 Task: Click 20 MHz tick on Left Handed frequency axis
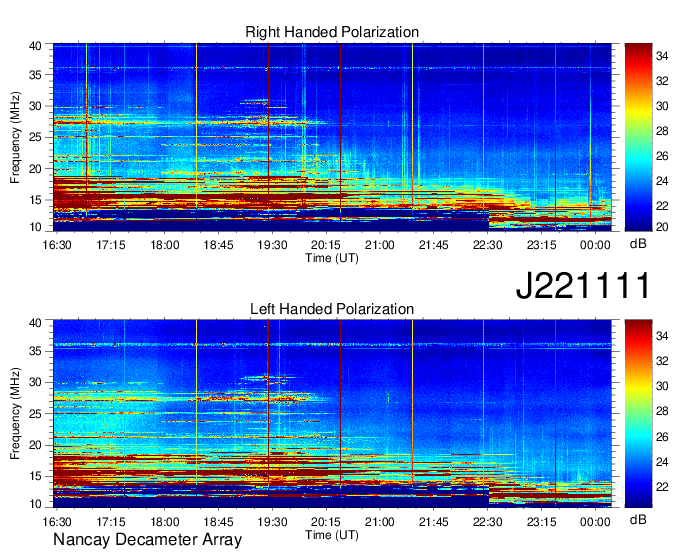[x=35, y=445]
